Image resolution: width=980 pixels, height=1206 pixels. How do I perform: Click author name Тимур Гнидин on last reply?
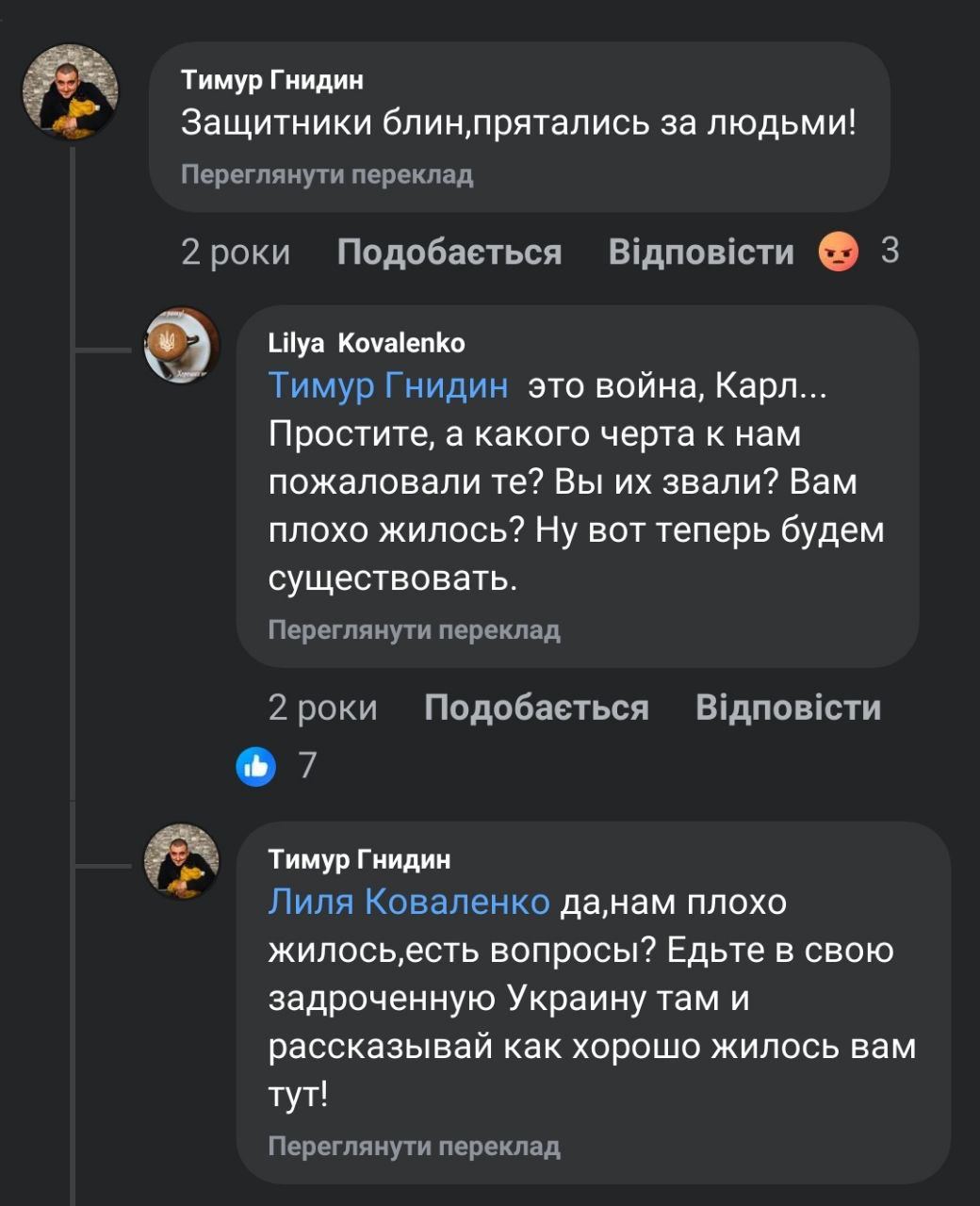(x=359, y=858)
